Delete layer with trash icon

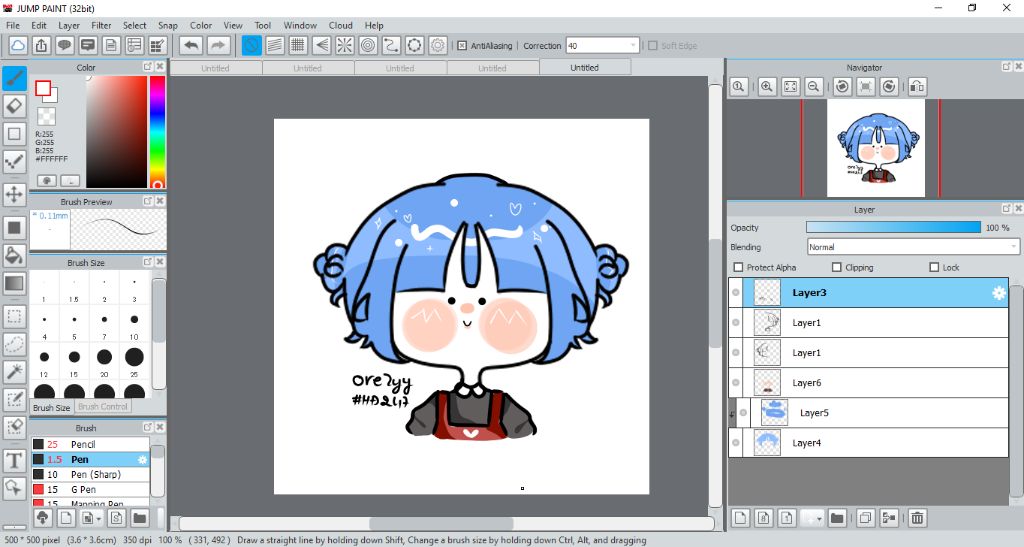918,518
